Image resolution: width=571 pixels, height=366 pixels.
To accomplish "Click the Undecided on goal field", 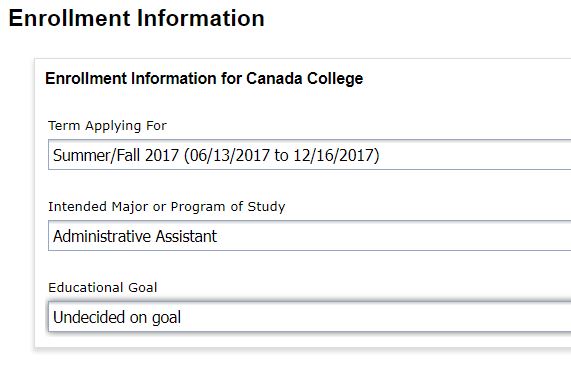I will click(x=310, y=316).
